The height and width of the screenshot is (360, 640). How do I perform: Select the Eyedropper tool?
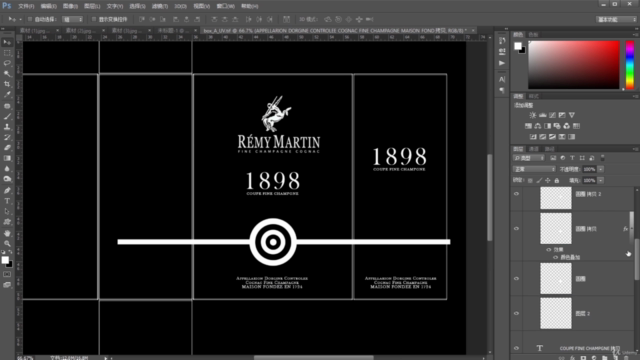(7, 95)
